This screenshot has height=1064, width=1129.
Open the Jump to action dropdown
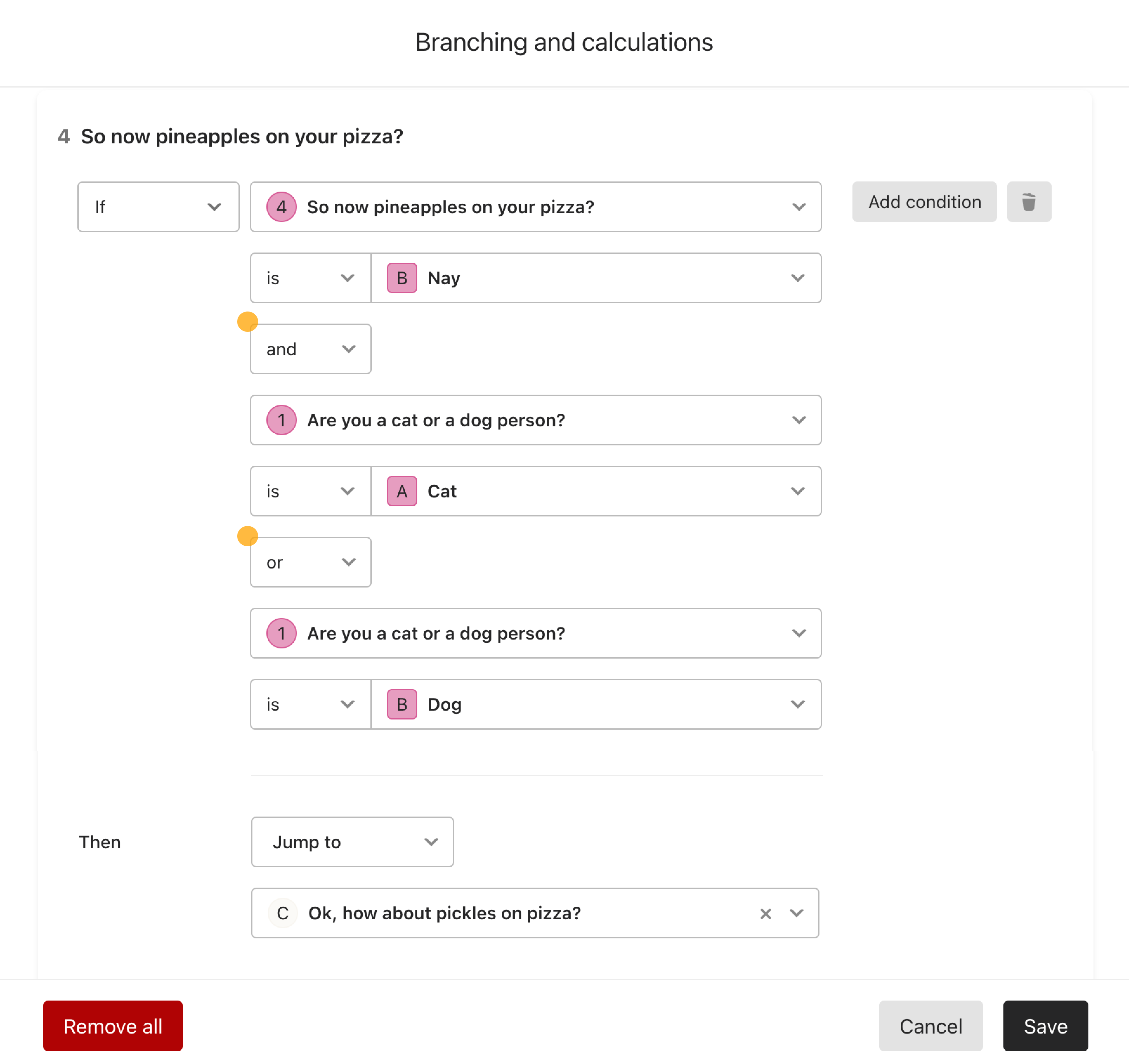tap(352, 842)
